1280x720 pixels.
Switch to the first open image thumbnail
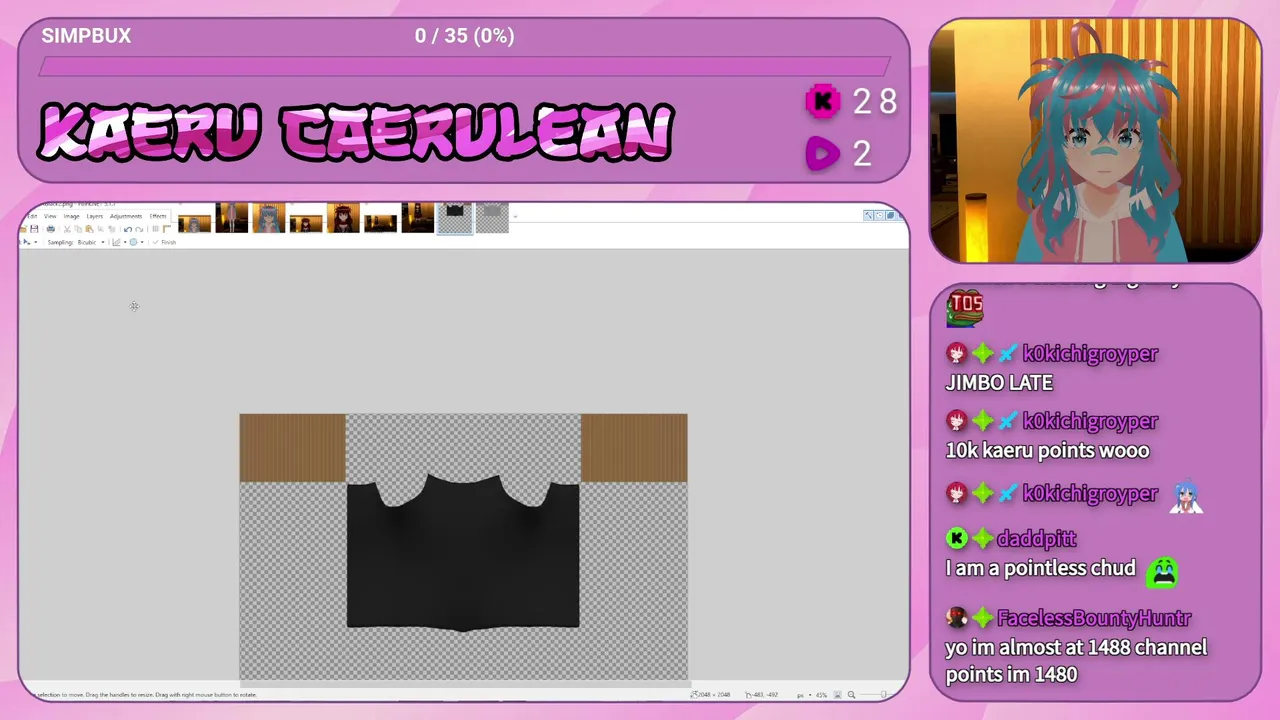[x=194, y=223]
